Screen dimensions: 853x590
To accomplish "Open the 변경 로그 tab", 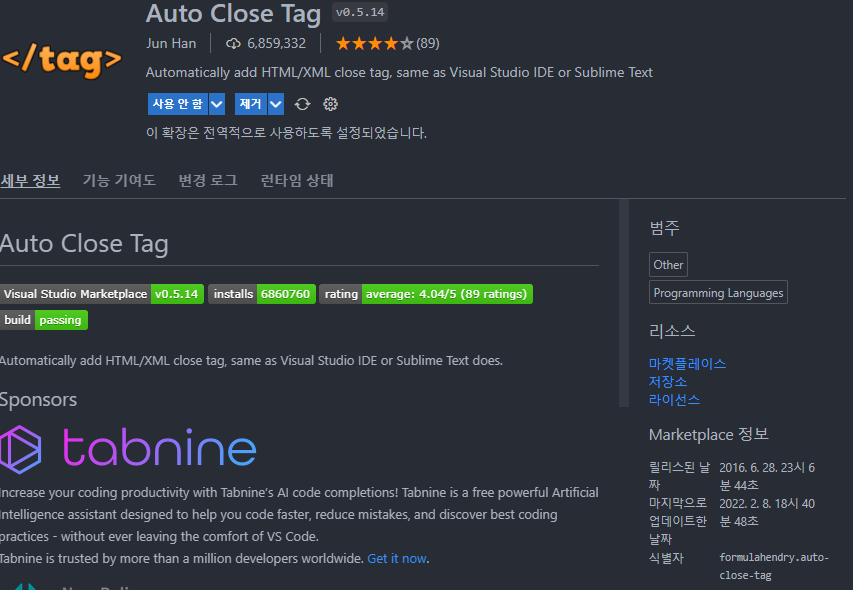I will [x=208, y=181].
